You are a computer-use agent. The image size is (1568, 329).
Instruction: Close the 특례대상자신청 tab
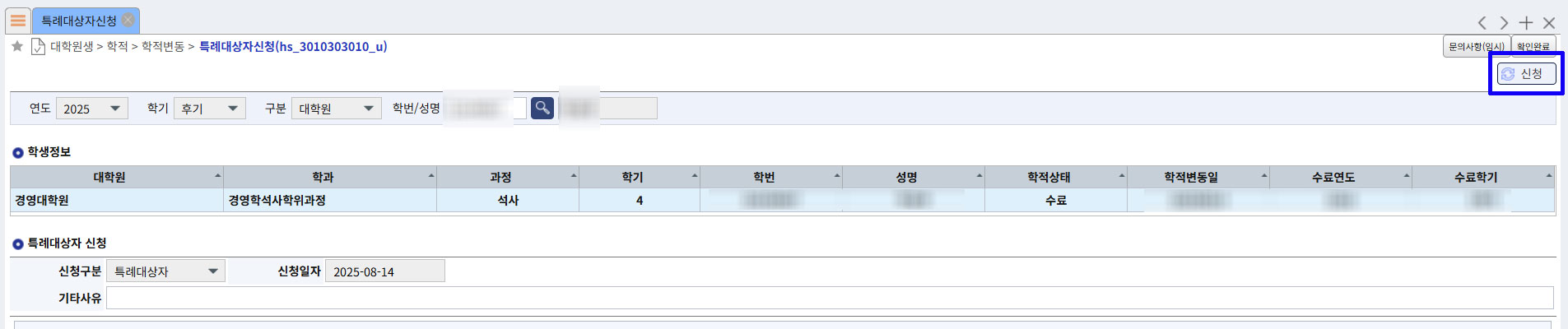click(128, 20)
